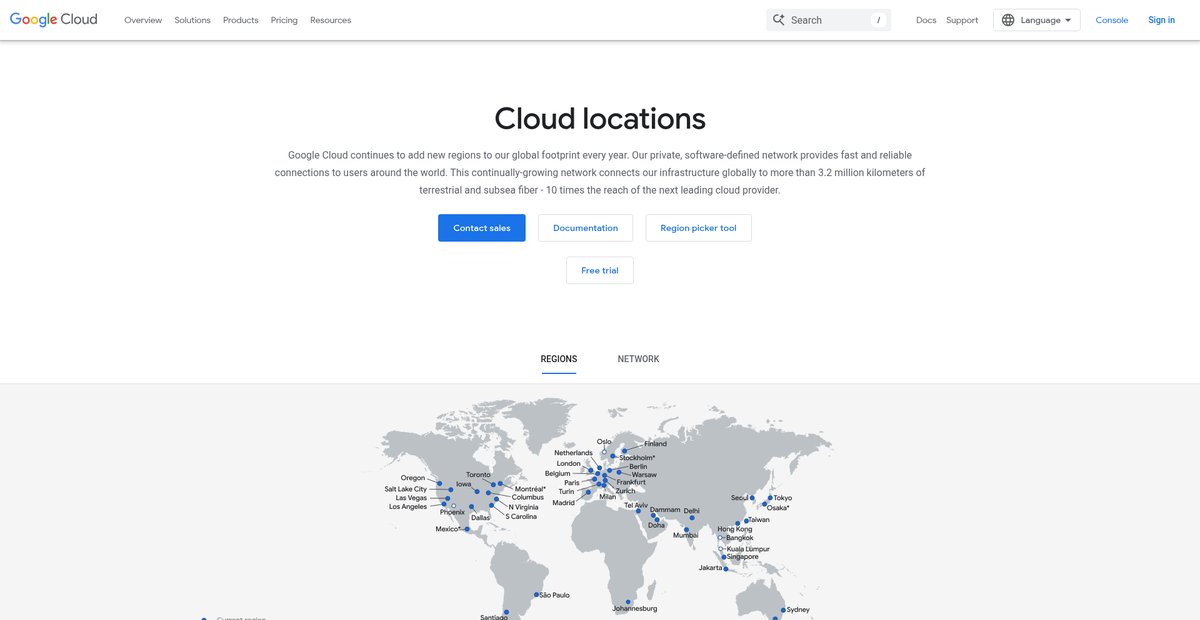
Task: Go to the Docs link
Action: (x=926, y=20)
